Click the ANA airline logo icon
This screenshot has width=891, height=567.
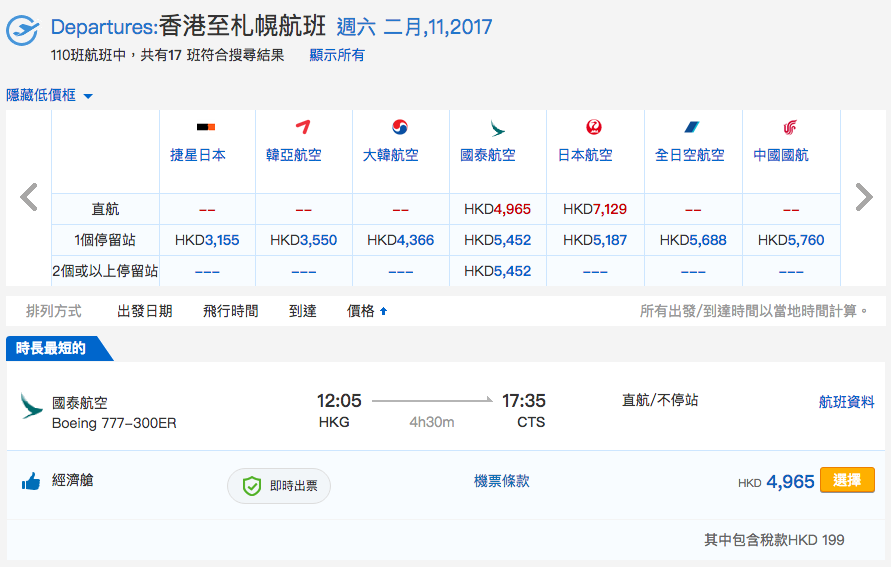pyautogui.click(x=692, y=127)
